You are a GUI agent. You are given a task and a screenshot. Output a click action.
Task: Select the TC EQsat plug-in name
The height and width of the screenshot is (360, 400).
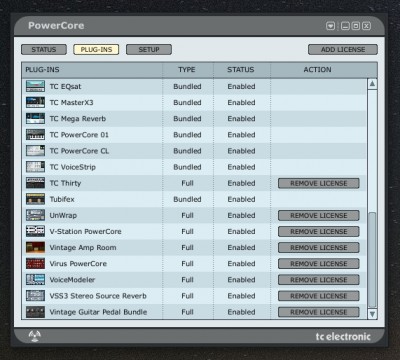(65, 87)
